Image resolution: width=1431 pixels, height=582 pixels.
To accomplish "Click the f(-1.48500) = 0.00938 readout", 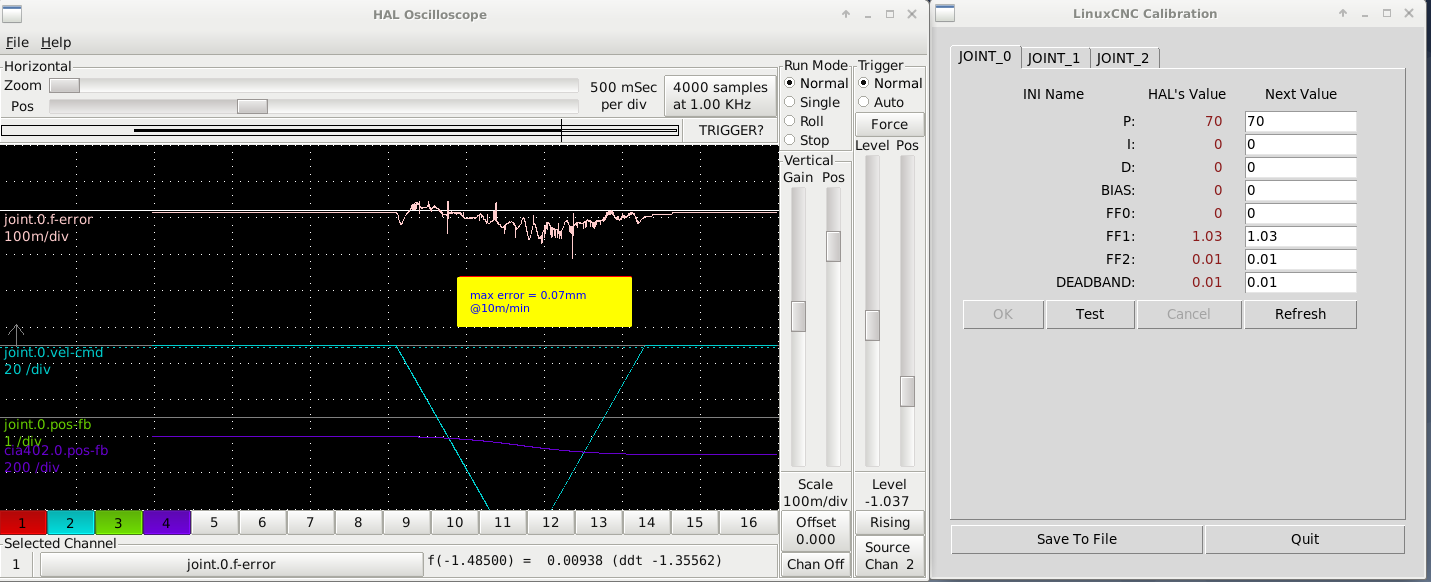I will (x=575, y=561).
